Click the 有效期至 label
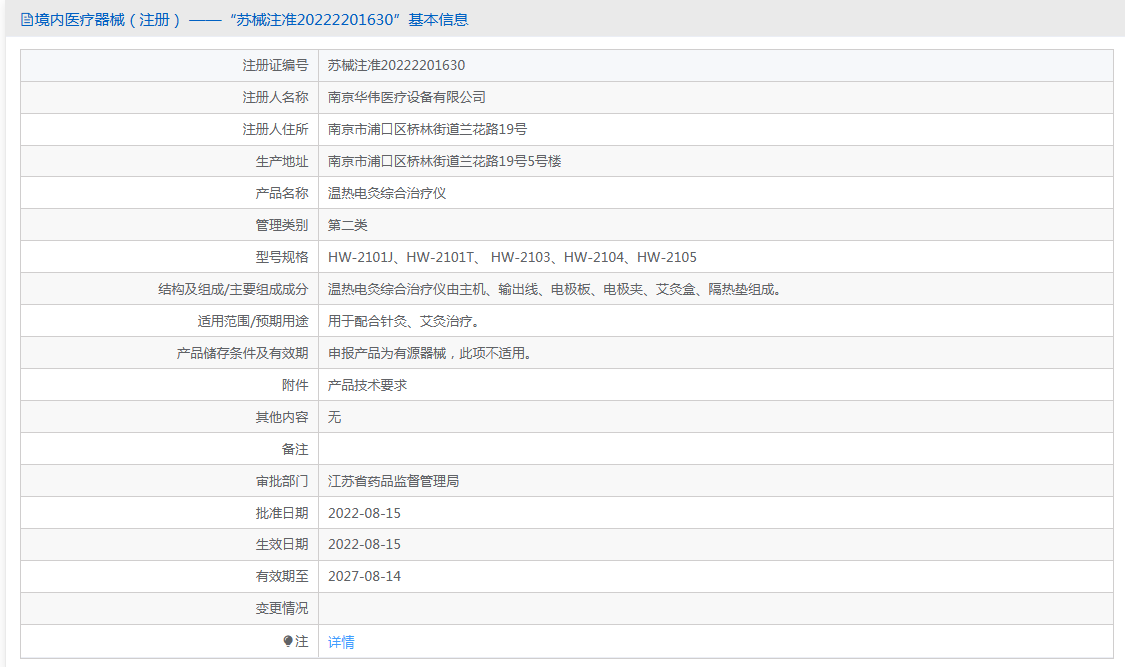Viewport: 1125px width, 667px height. (282, 577)
